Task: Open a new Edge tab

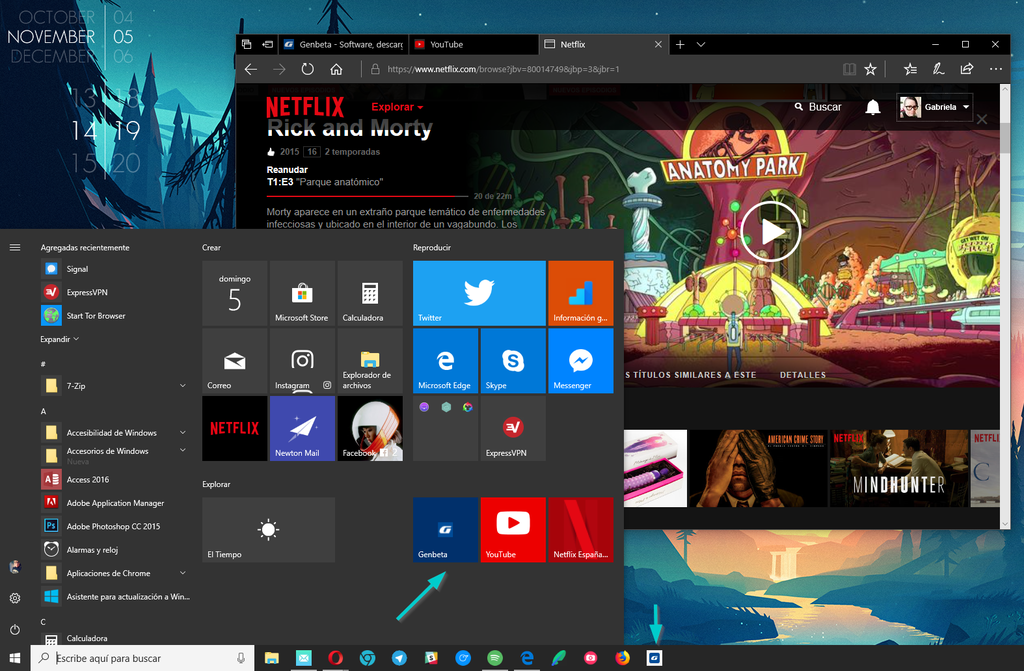Action: point(680,44)
